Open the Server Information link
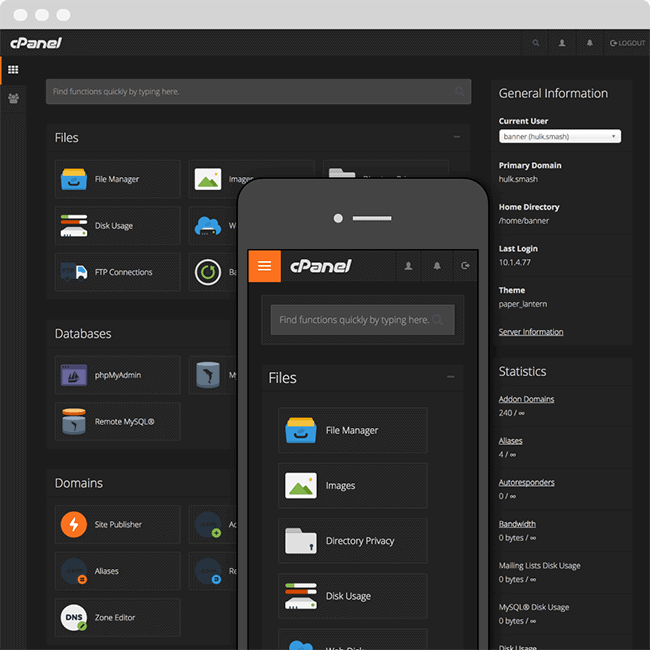Image resolution: width=650 pixels, height=650 pixels. pyautogui.click(x=531, y=332)
